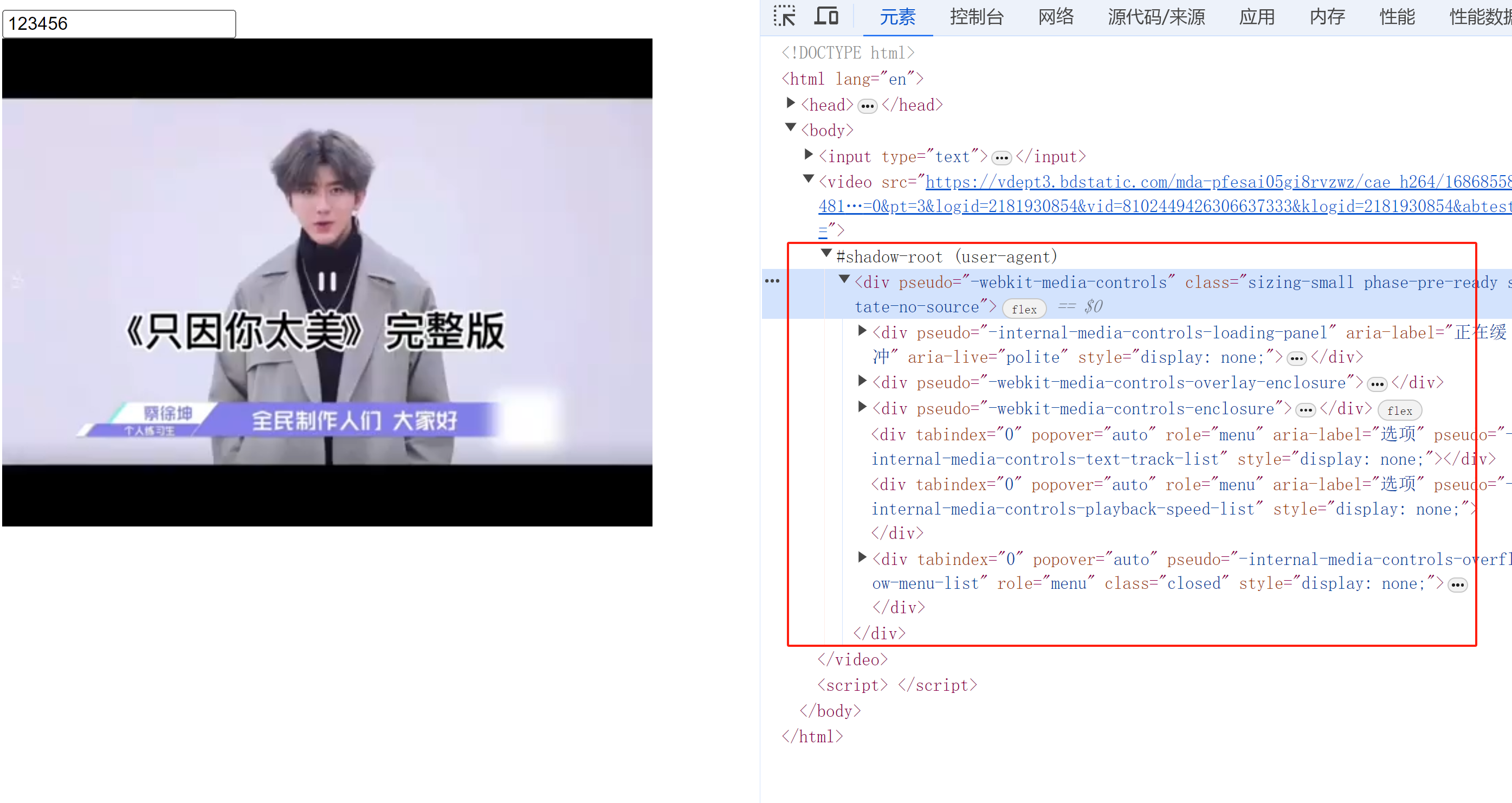This screenshot has width=1512, height=803.
Task: Select the closing </video> tag row
Action: point(852,660)
